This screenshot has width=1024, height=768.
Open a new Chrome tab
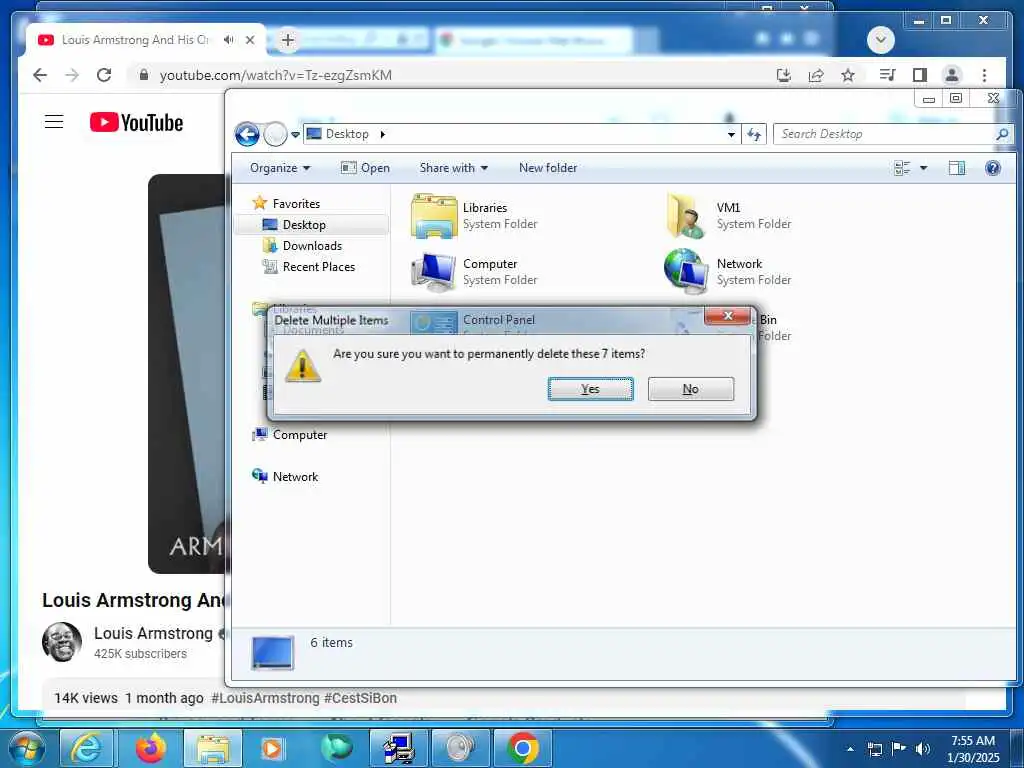coord(287,40)
